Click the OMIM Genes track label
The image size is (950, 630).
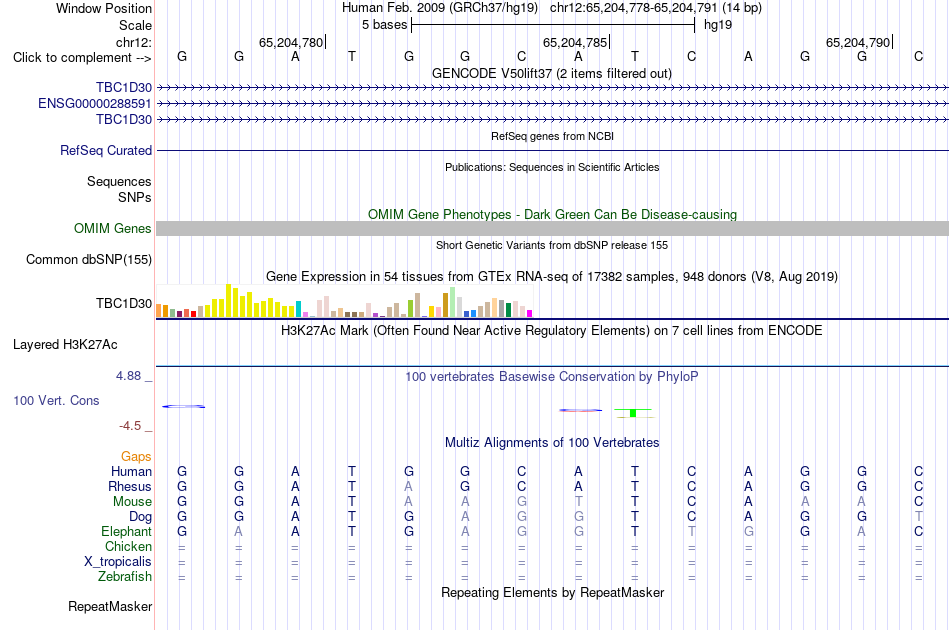pyautogui.click(x=112, y=228)
